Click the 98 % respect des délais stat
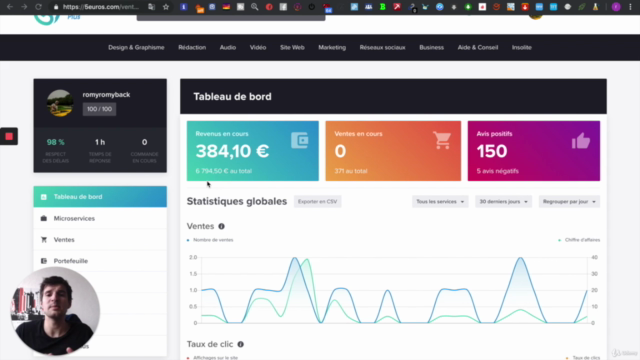640x360 pixels. [56, 150]
